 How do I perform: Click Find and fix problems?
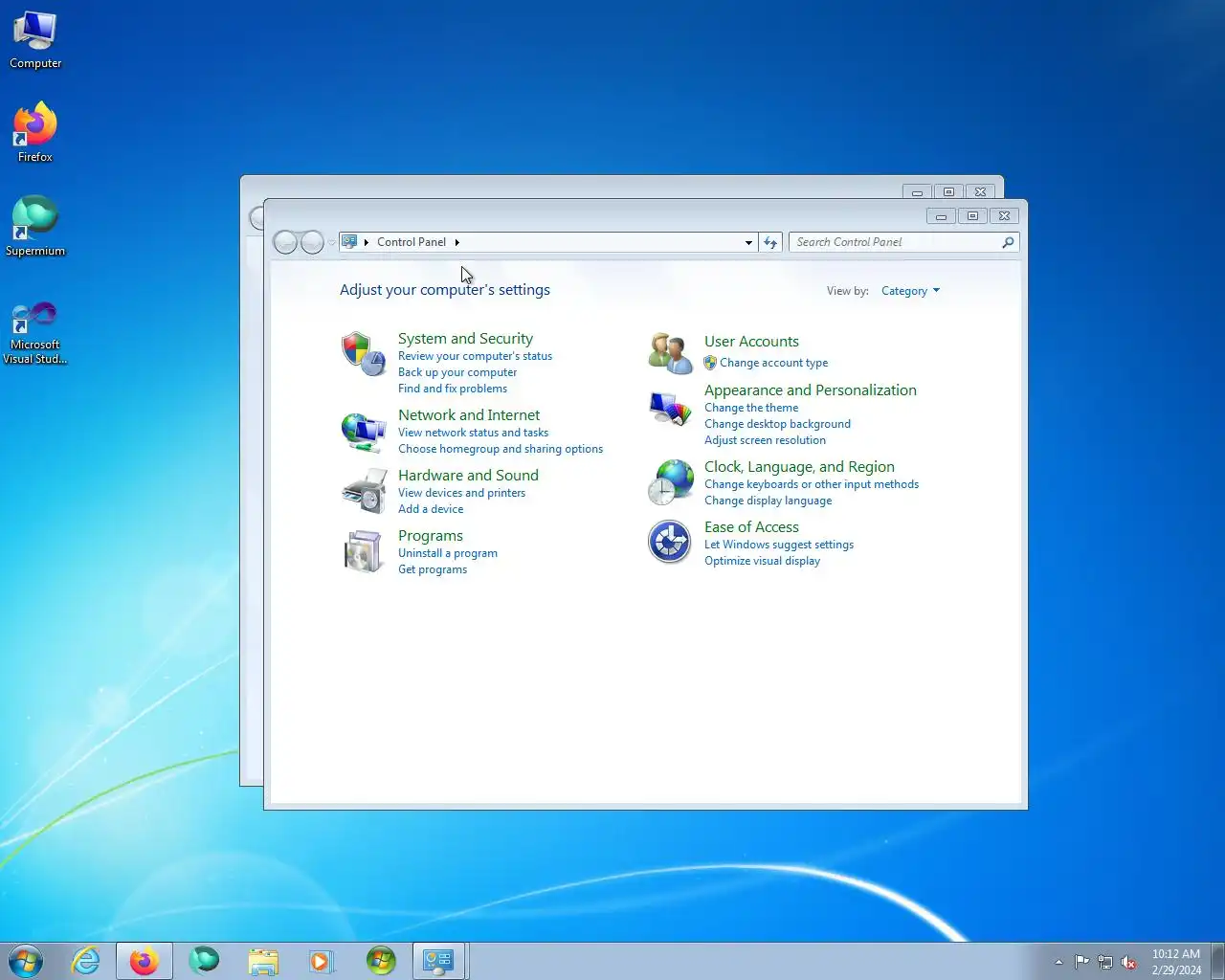(453, 389)
